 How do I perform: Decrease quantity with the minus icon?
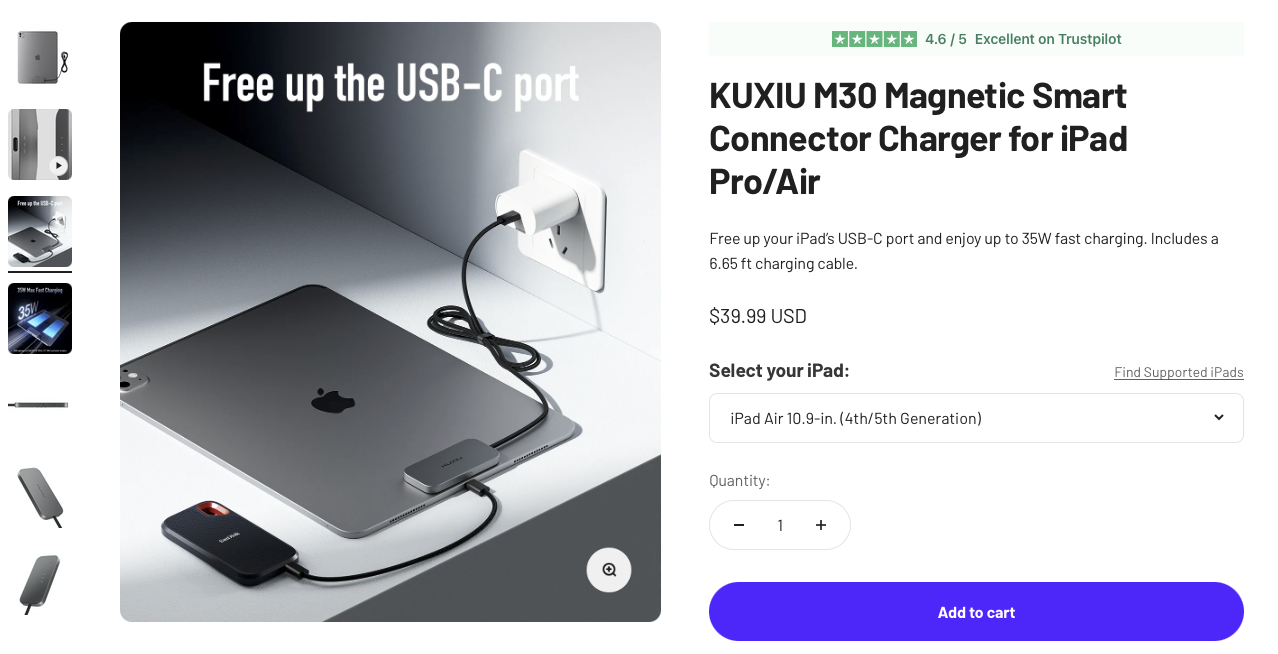pyautogui.click(x=739, y=525)
